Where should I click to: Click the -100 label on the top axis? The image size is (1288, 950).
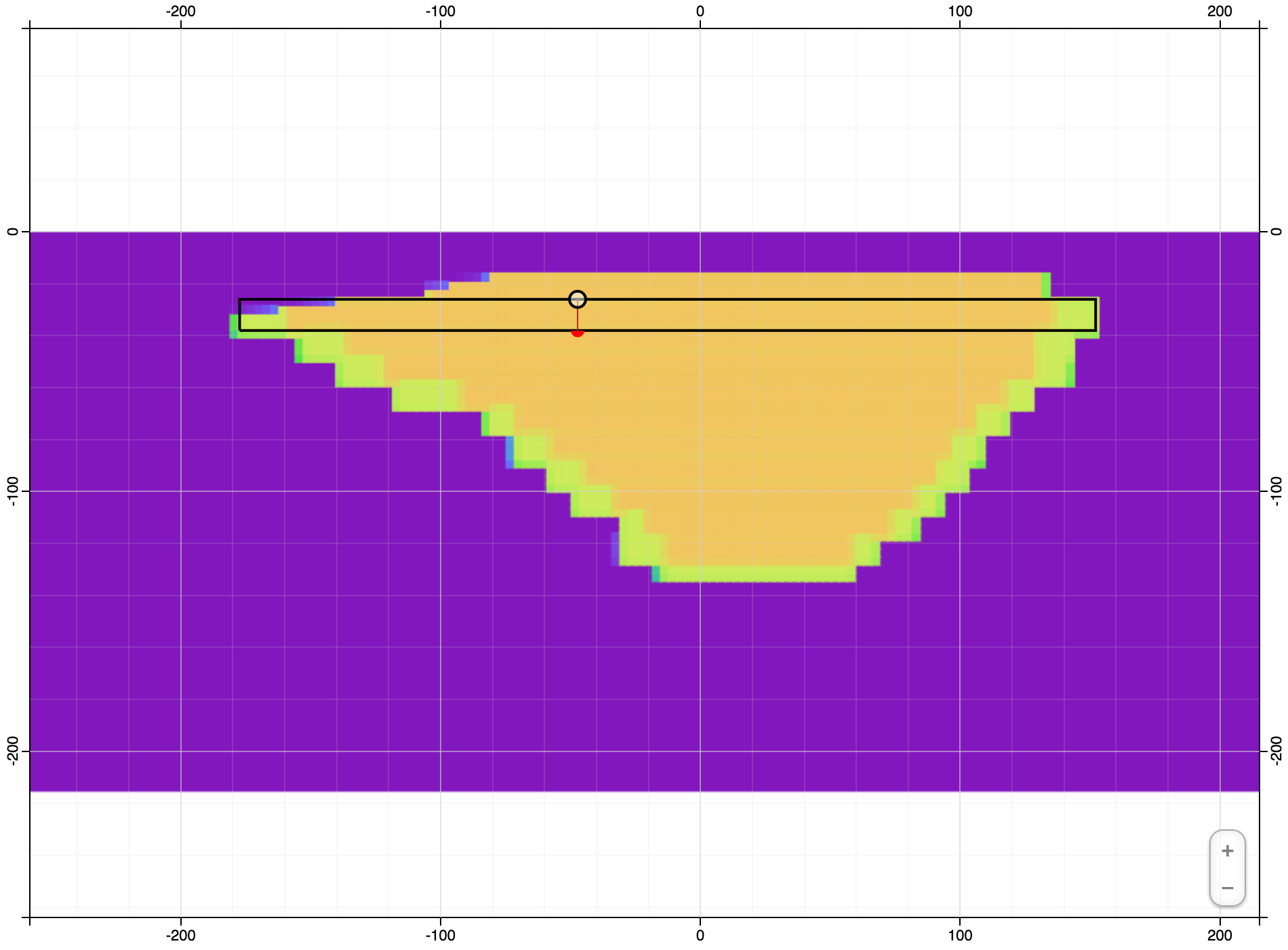440,10
